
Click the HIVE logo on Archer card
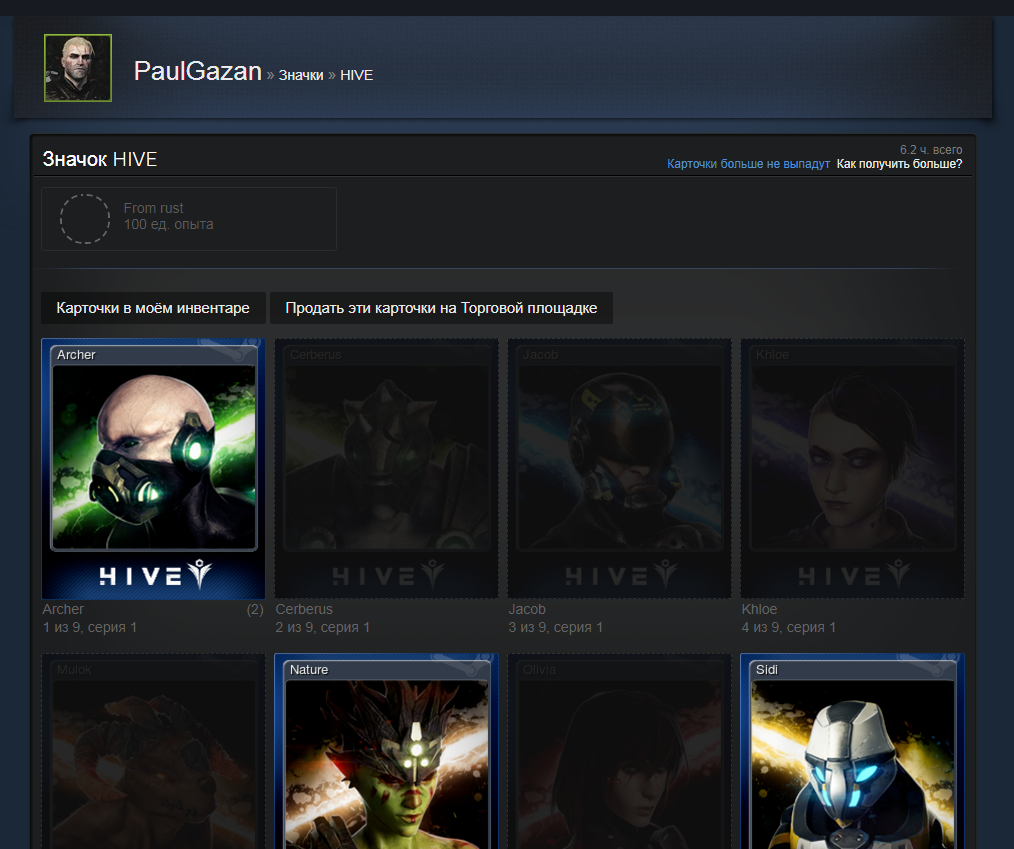pos(155,574)
